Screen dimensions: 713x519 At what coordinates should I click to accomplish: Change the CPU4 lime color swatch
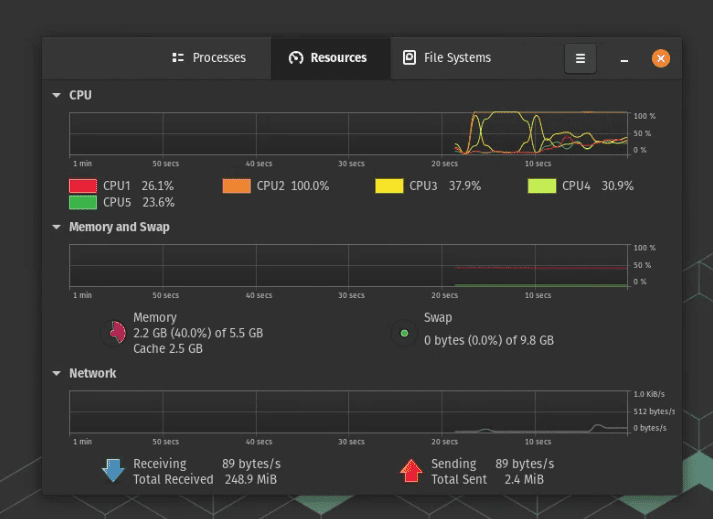coord(542,186)
